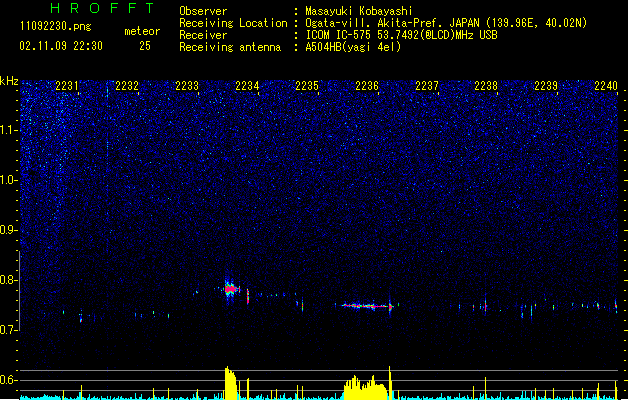Viewport: 629px width, 400px height.
Task: Click the bright pink meteor echo before 2234
Action: (x=231, y=289)
